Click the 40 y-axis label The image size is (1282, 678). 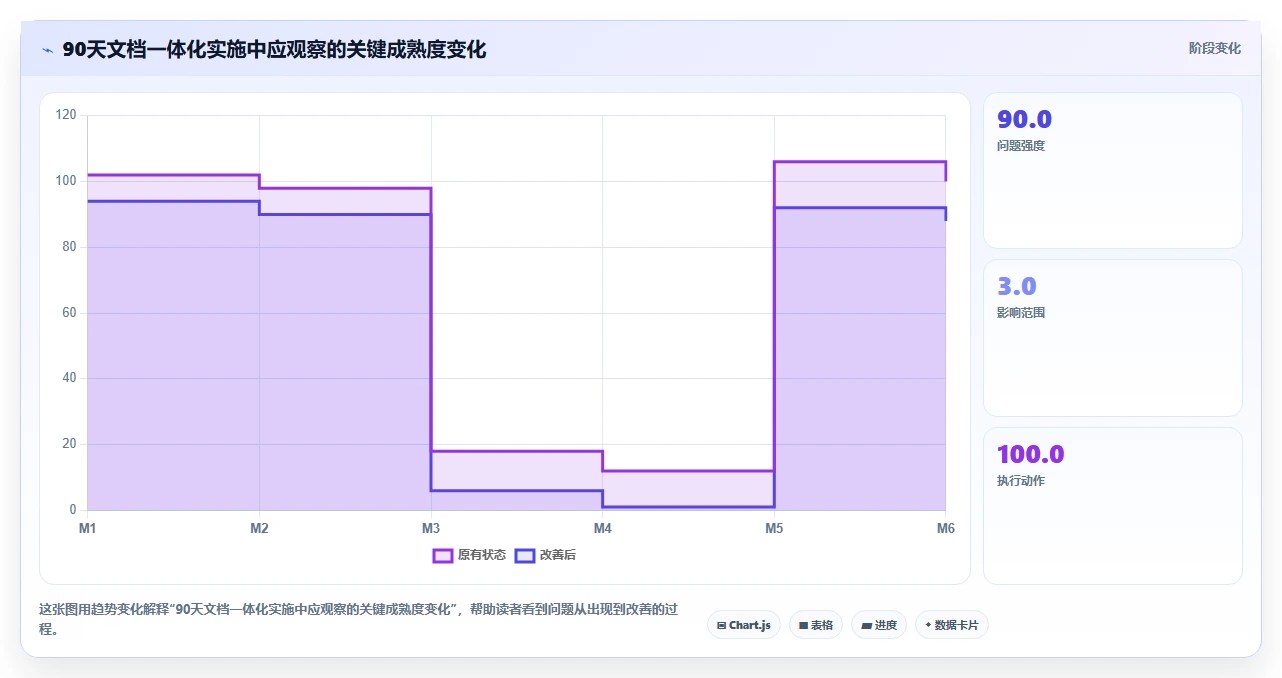(x=69, y=378)
